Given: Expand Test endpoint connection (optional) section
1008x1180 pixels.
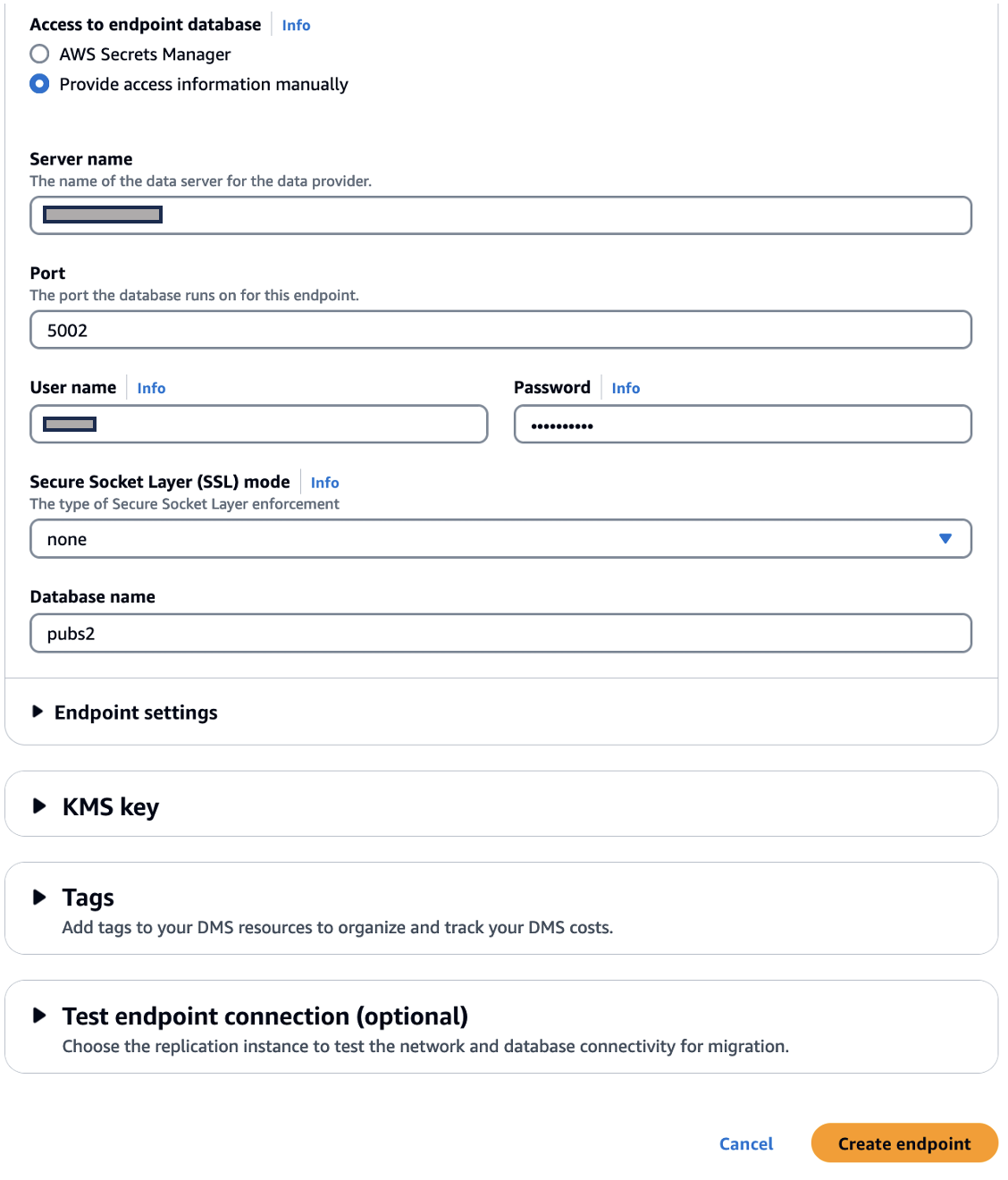Looking at the screenshot, I should tap(265, 1016).
